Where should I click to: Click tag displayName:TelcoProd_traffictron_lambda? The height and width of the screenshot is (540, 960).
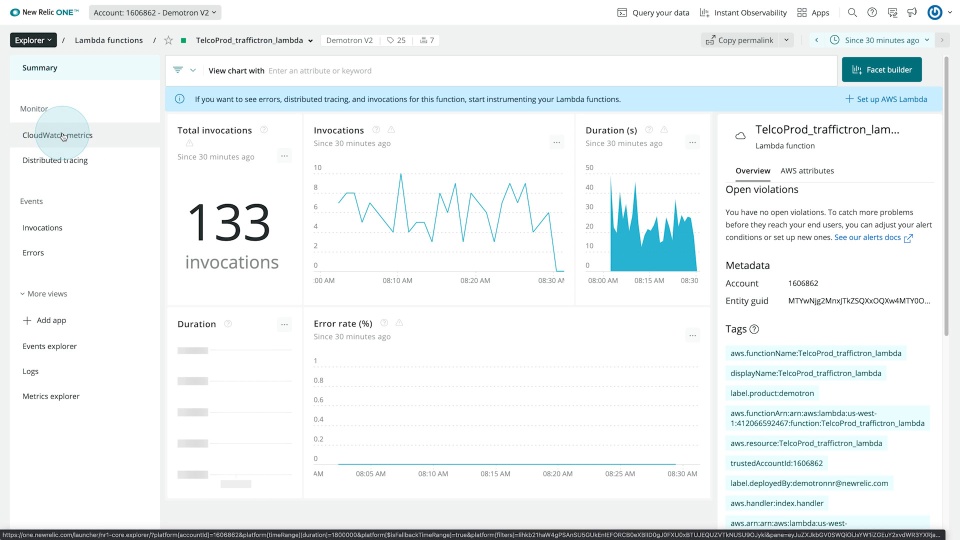(806, 373)
